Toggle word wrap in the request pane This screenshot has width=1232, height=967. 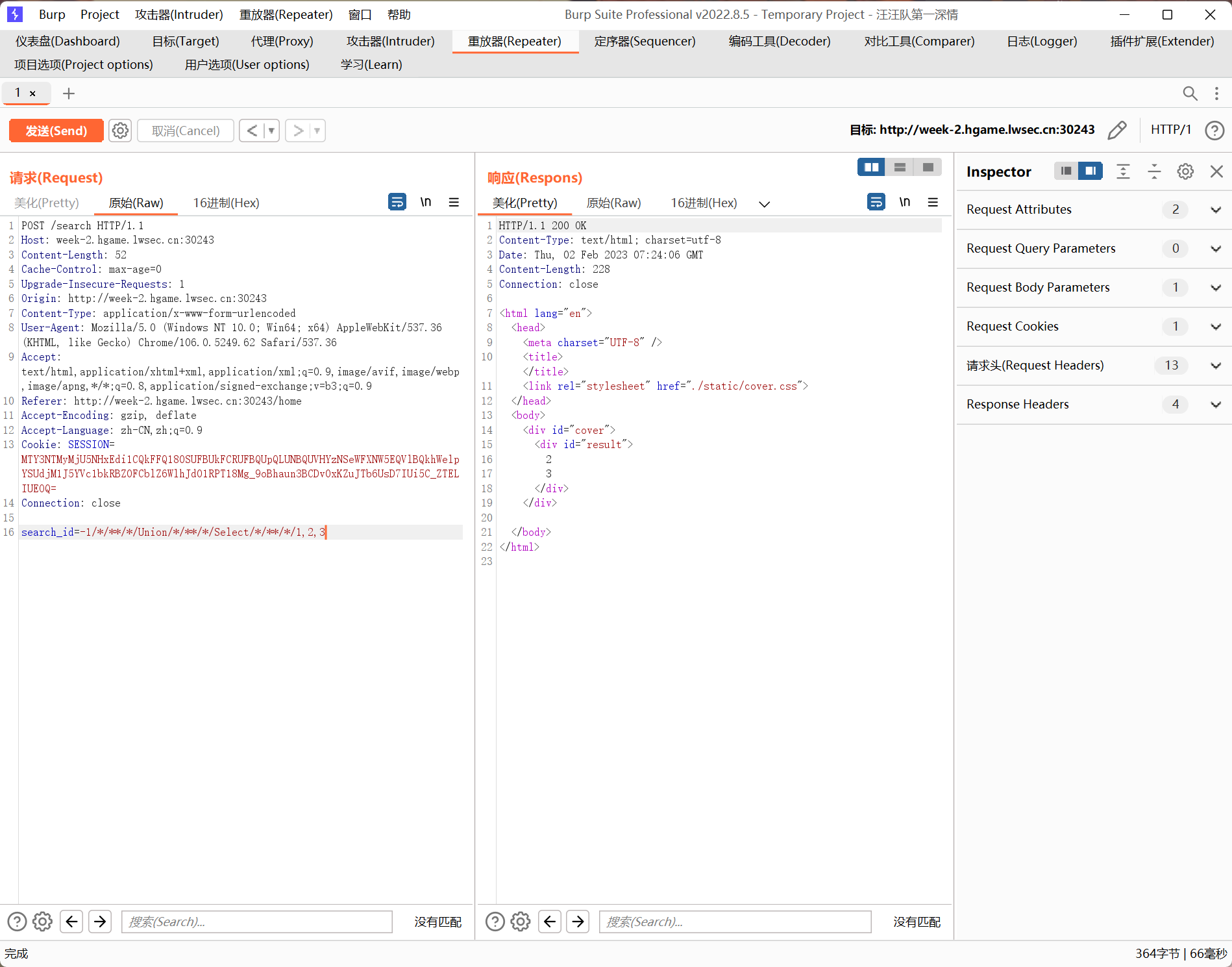tap(397, 202)
